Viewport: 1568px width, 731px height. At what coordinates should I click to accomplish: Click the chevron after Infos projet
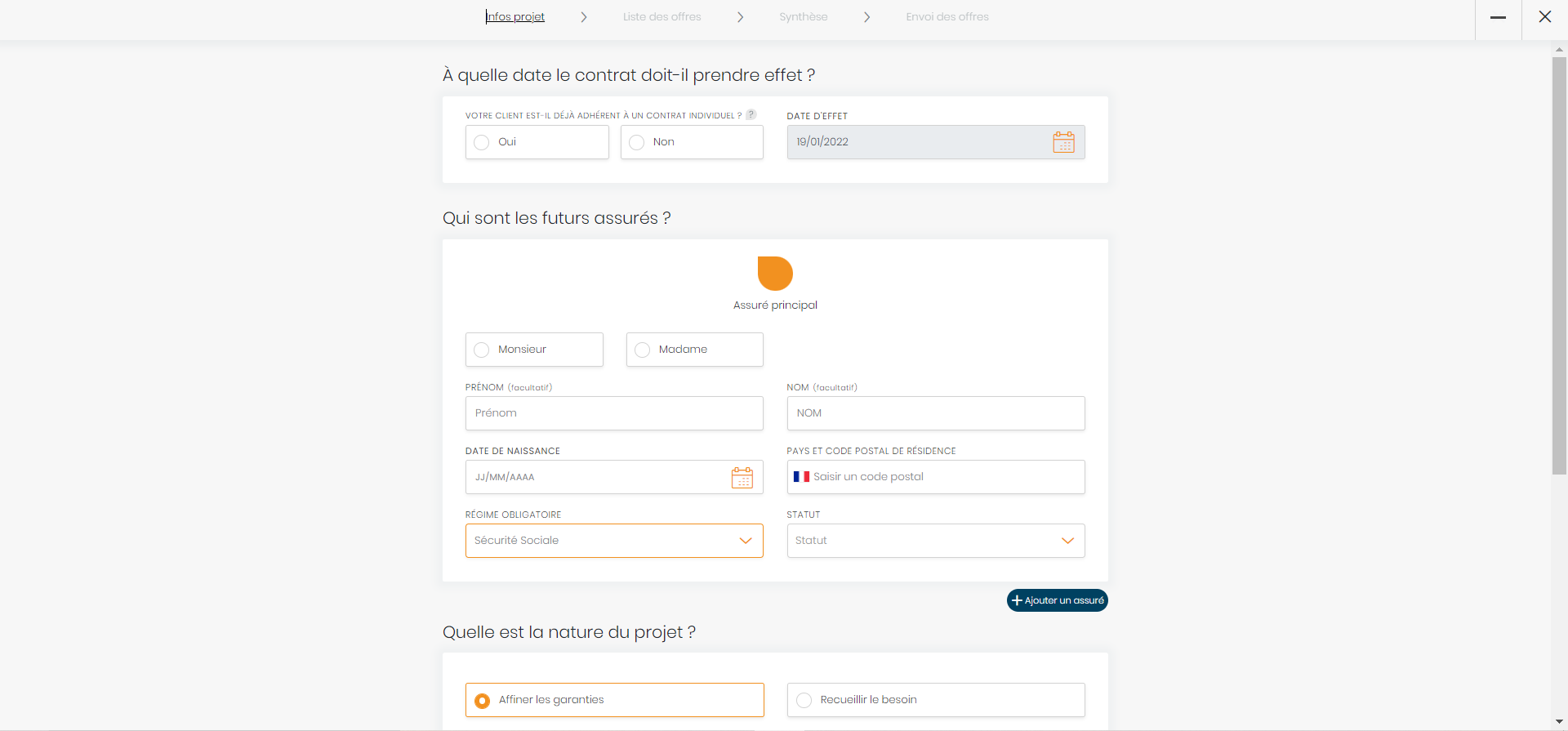point(584,17)
